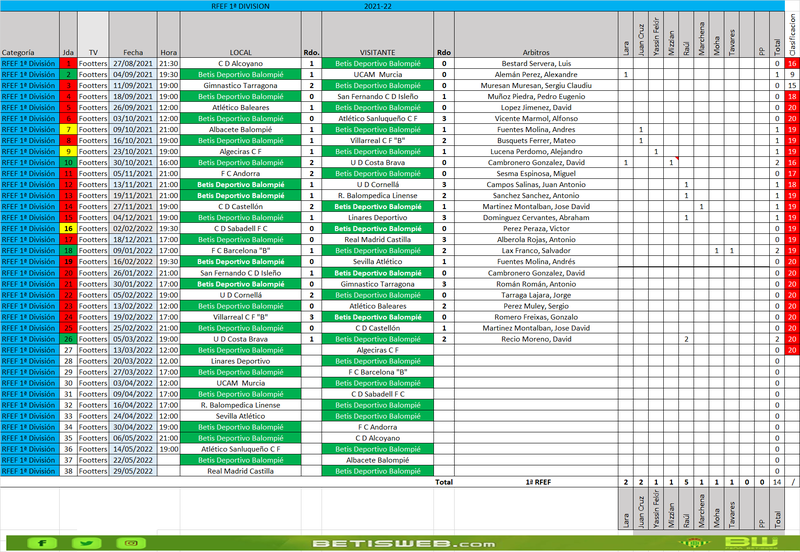Select the UCAM Murcia cell dated 04/09/2021

(378, 74)
